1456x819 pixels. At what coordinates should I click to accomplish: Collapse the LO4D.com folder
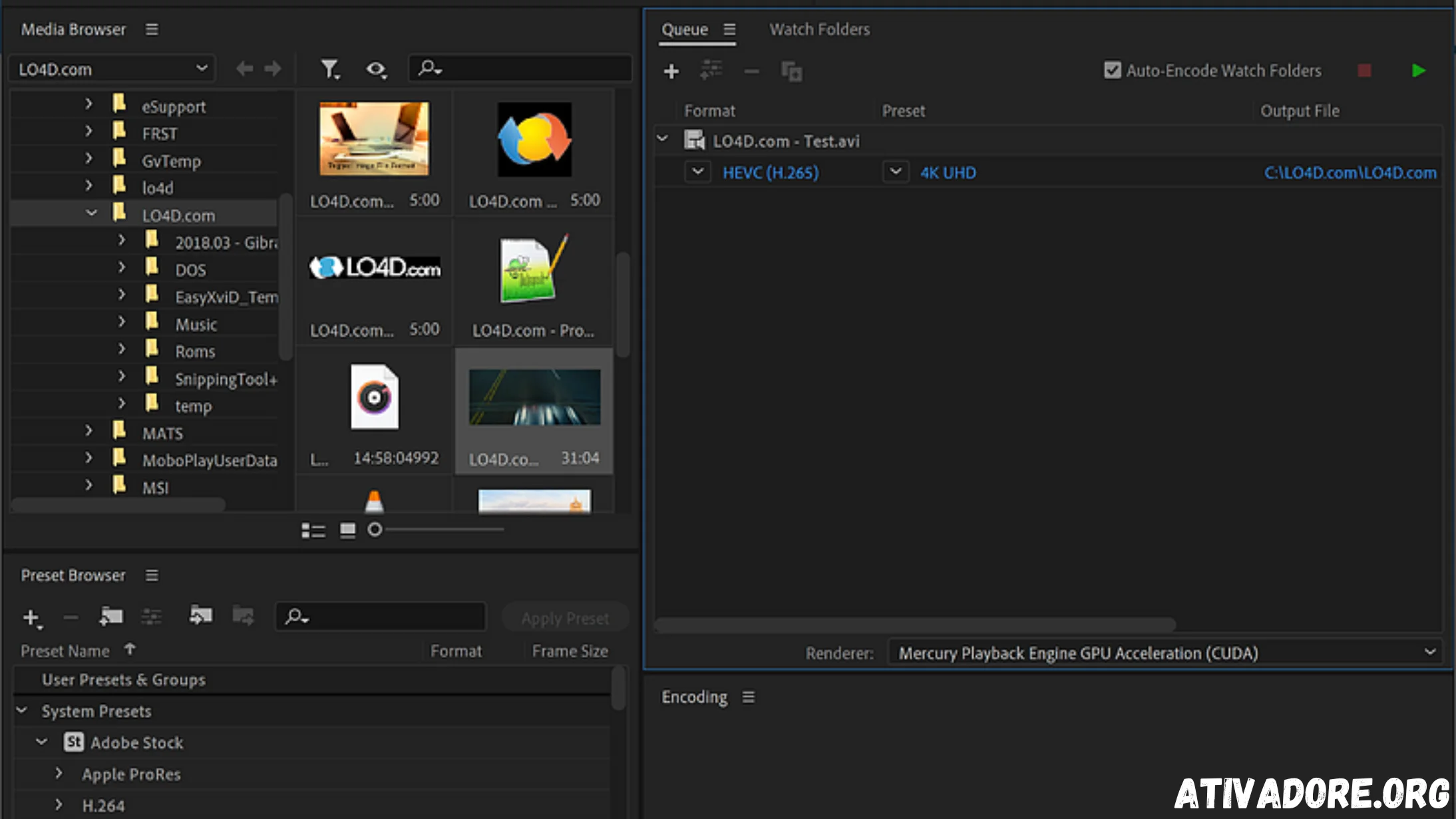pos(91,213)
